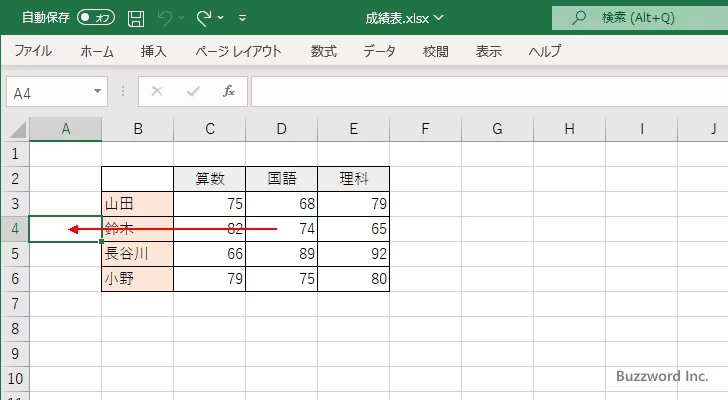Select column F header
The image size is (728, 400).
(426, 129)
